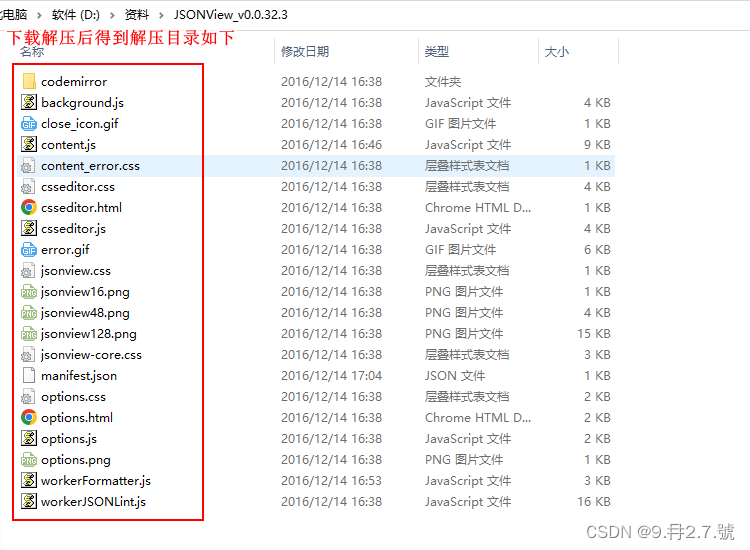Screen dimensions: 750x550
Task: Select the file name jsonview128.png
Action: [x=89, y=334]
